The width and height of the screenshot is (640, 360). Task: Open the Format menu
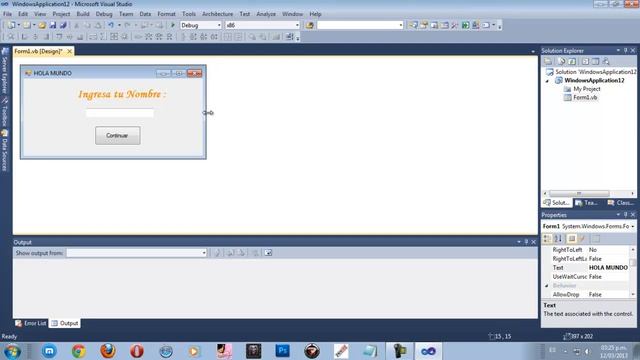(166, 14)
